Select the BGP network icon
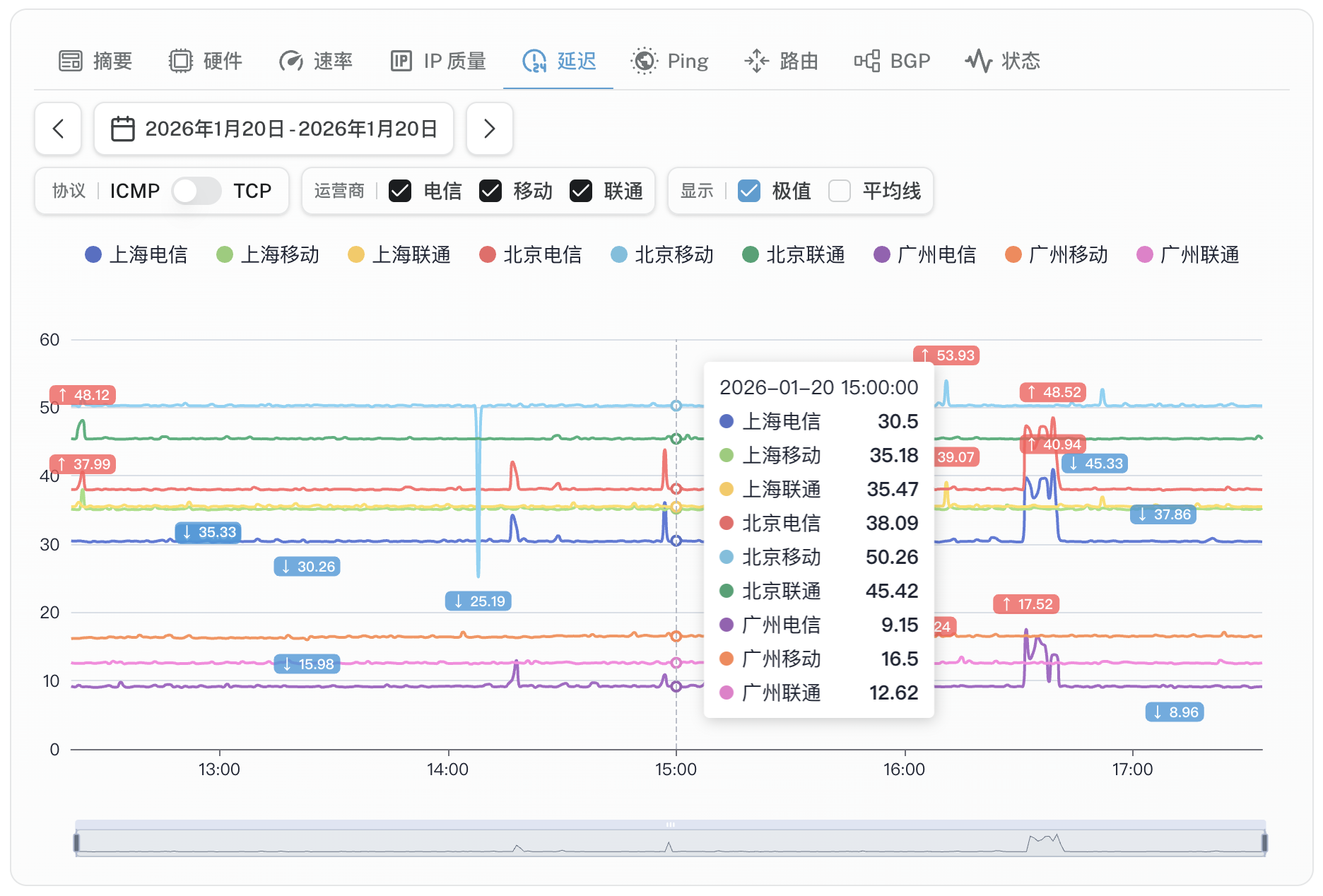 pyautogui.click(x=866, y=61)
